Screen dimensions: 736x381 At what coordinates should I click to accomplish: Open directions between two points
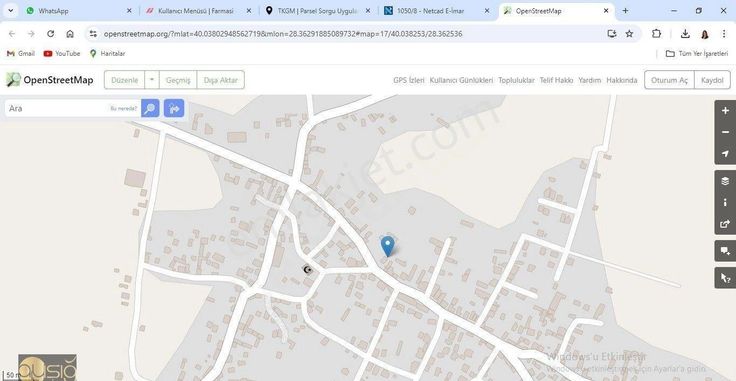174,108
